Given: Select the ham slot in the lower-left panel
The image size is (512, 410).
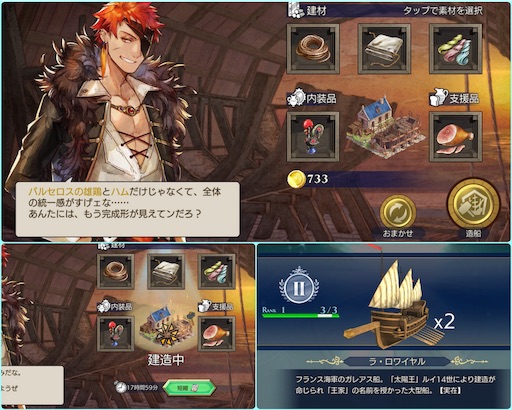Looking at the screenshot, I should click(217, 334).
